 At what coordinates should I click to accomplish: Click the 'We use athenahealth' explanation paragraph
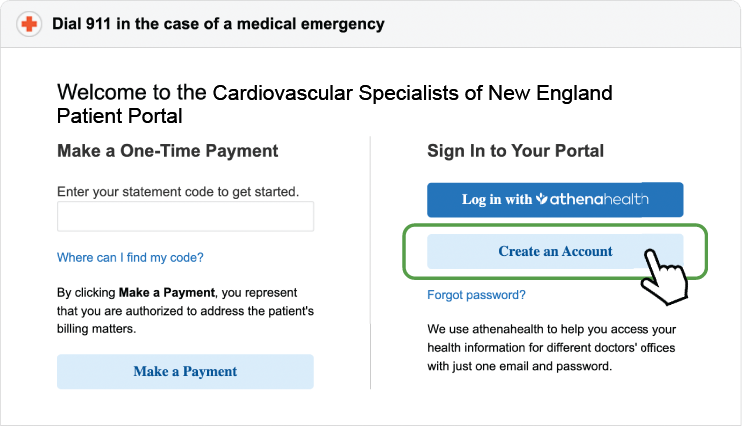point(551,347)
